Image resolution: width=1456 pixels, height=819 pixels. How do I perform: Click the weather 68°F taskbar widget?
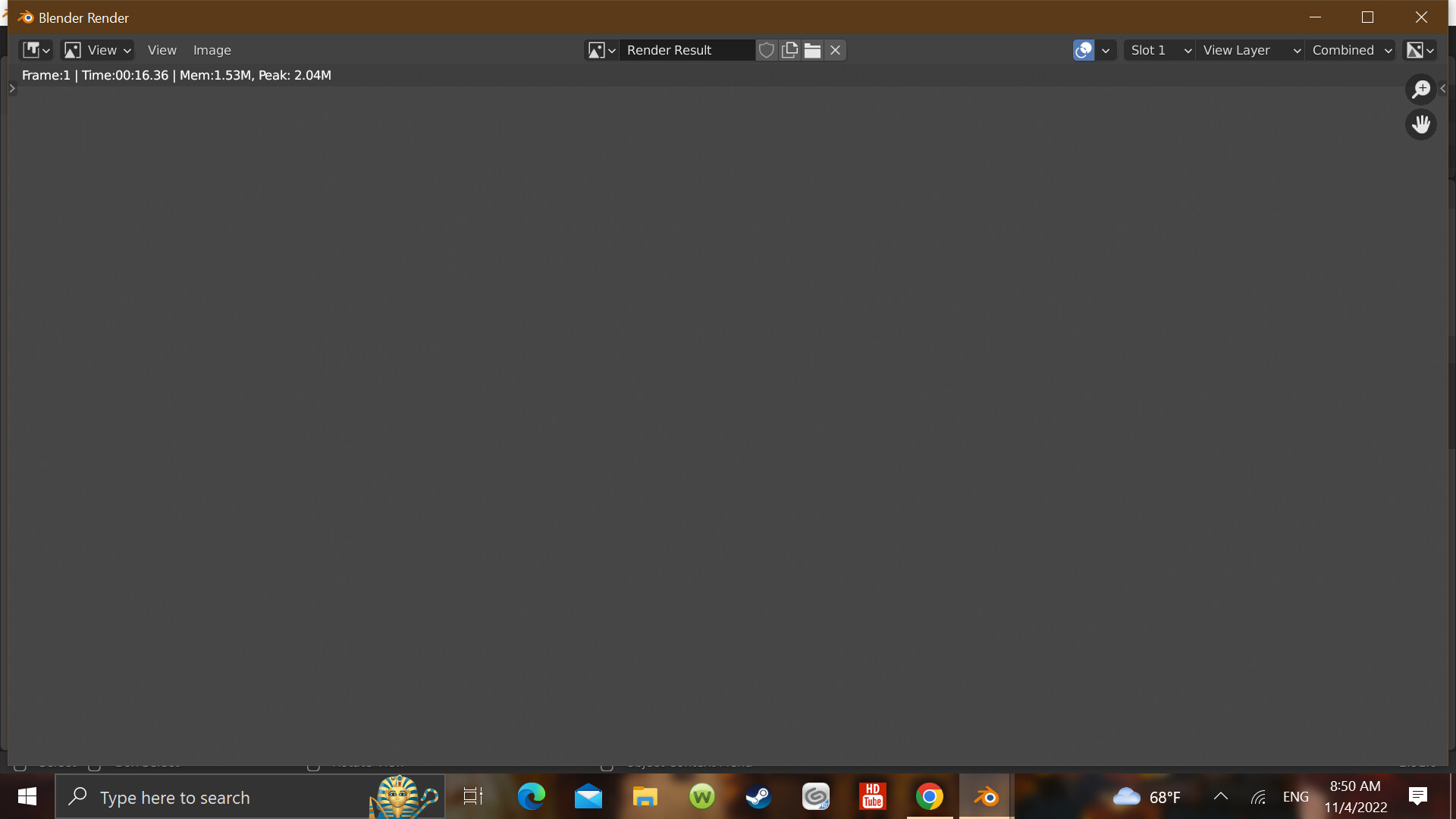[1147, 797]
